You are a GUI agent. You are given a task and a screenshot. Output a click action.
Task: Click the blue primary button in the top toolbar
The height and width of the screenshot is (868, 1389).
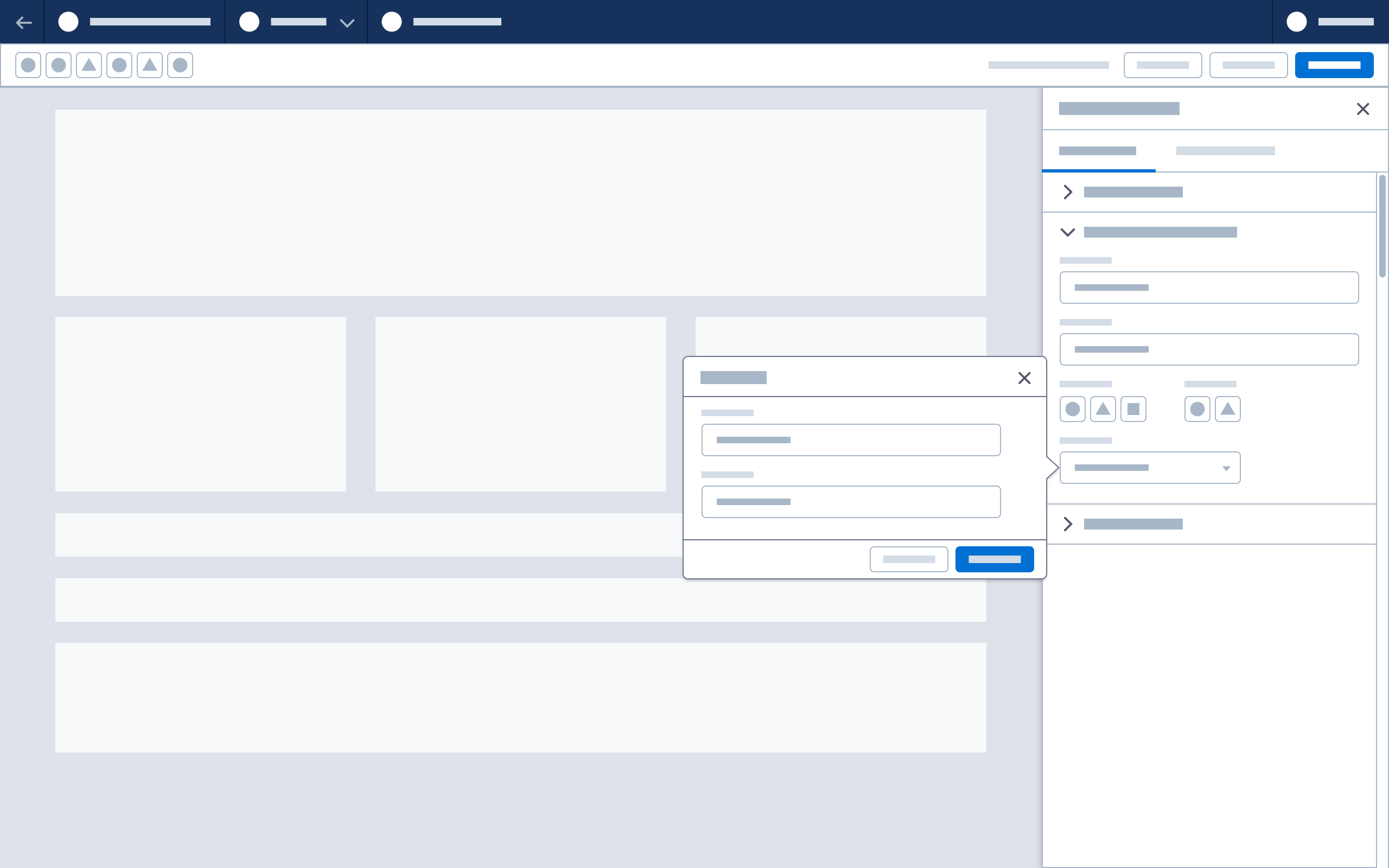(x=1335, y=65)
